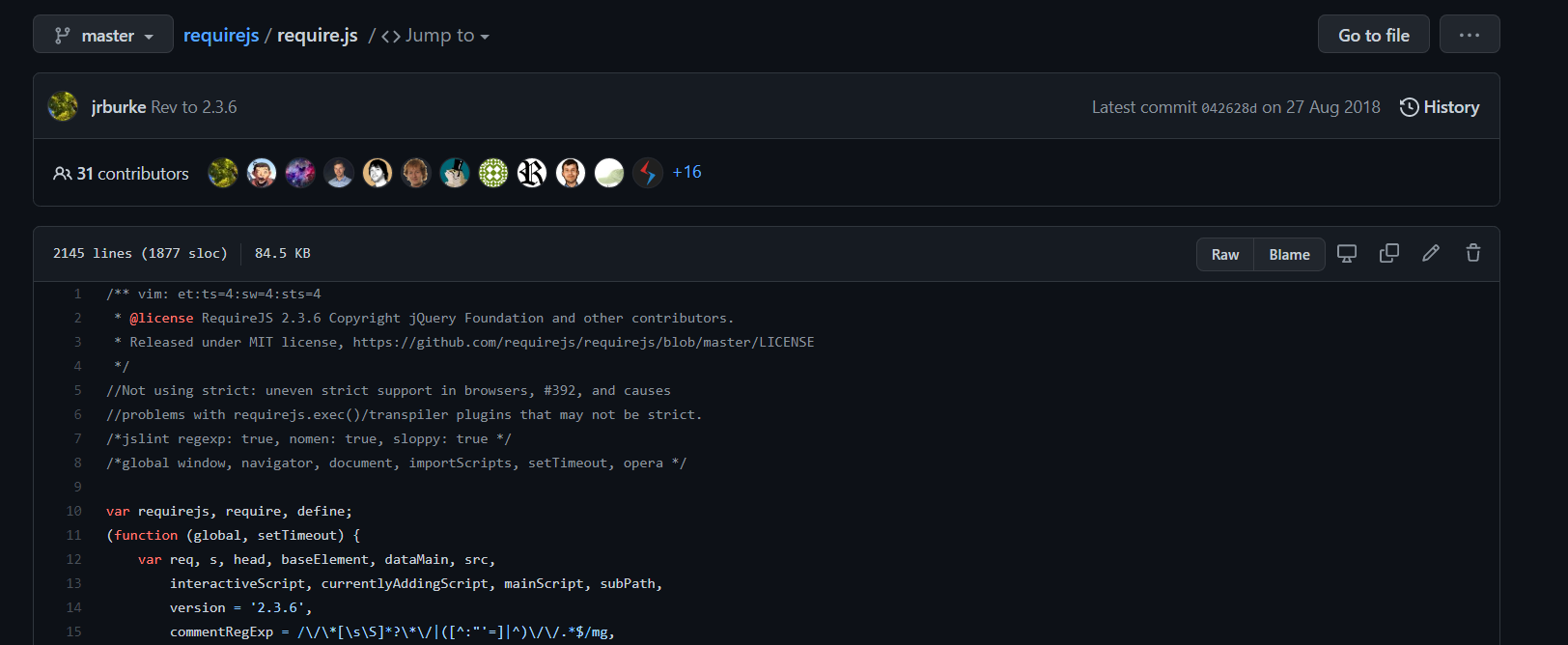The height and width of the screenshot is (645, 1568).
Task: Open the purple nebula contributor avatar
Action: point(300,173)
